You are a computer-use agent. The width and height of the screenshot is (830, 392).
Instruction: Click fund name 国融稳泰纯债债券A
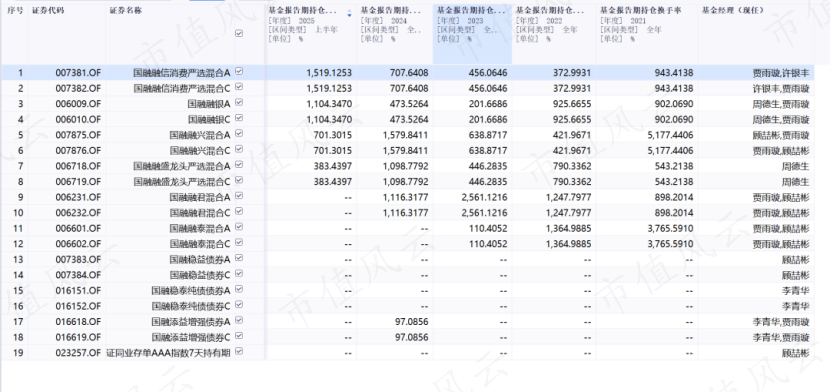191,290
